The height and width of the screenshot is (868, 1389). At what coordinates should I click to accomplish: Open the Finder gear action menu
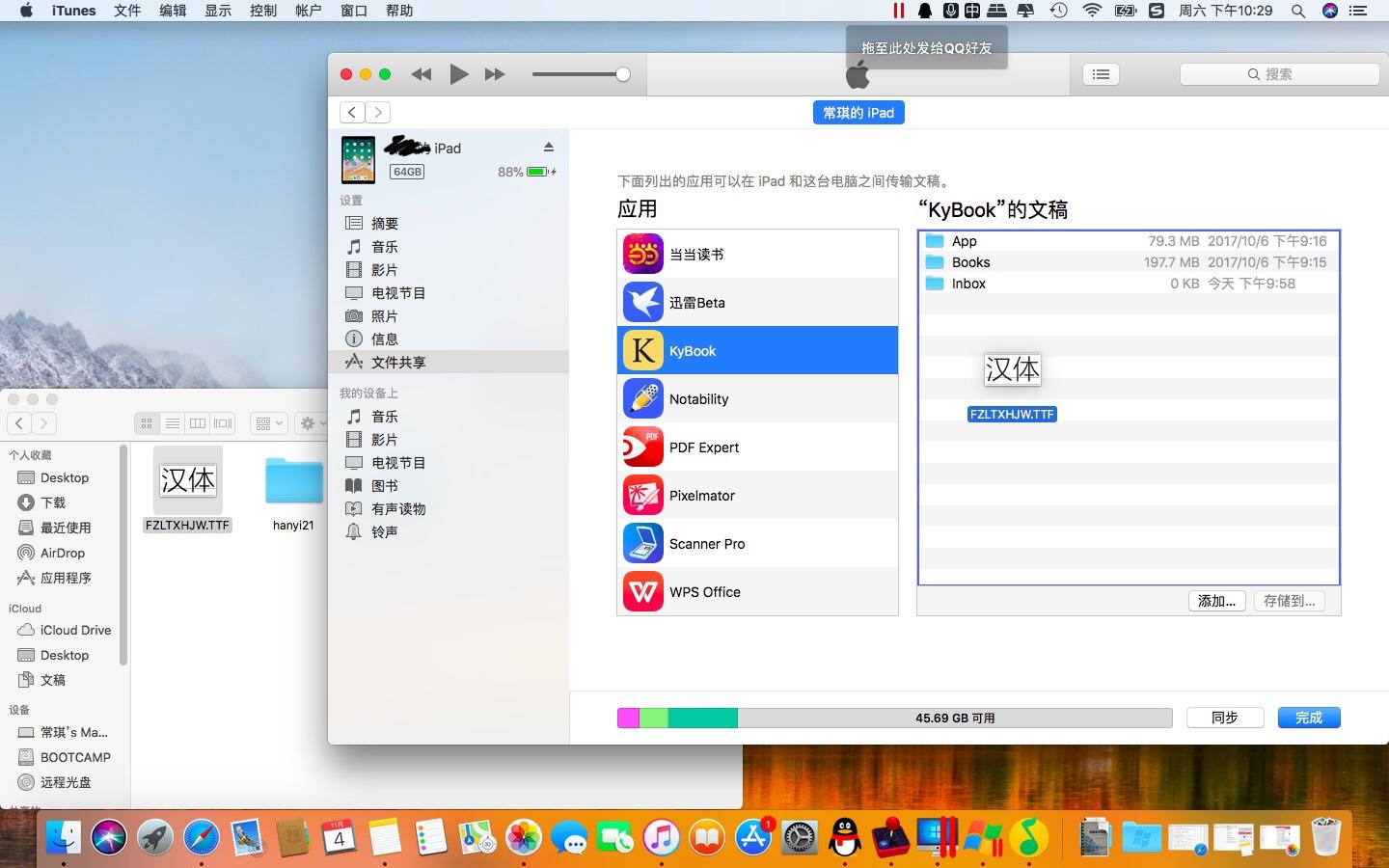point(311,423)
